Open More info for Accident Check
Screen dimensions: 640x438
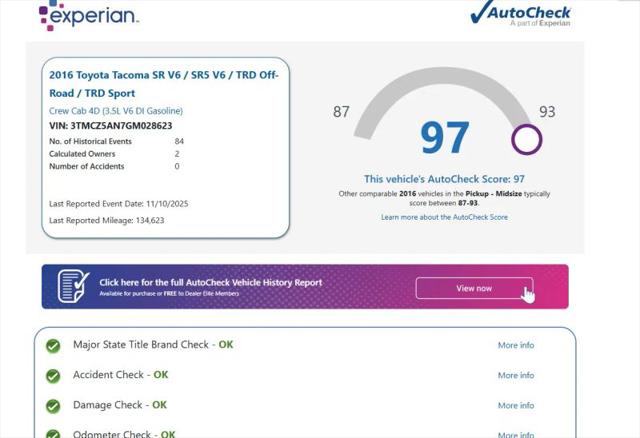(516, 376)
